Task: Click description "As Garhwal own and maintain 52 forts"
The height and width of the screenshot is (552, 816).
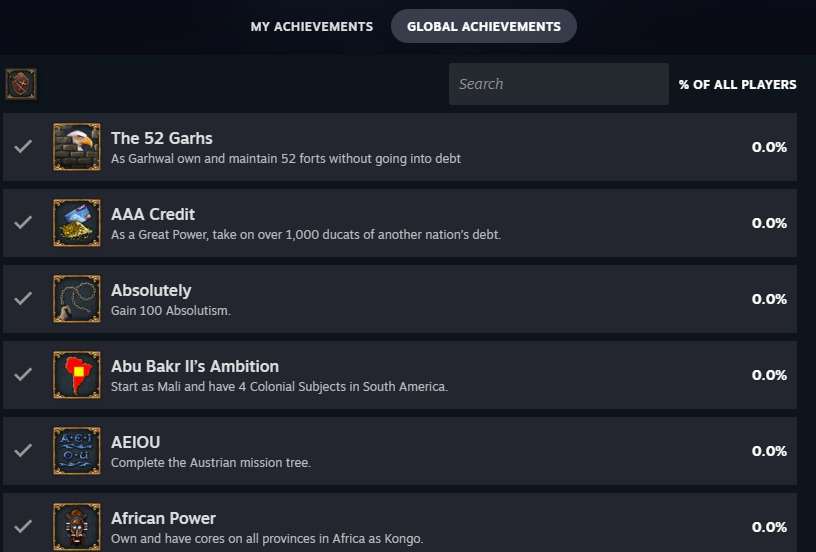Action: click(286, 159)
